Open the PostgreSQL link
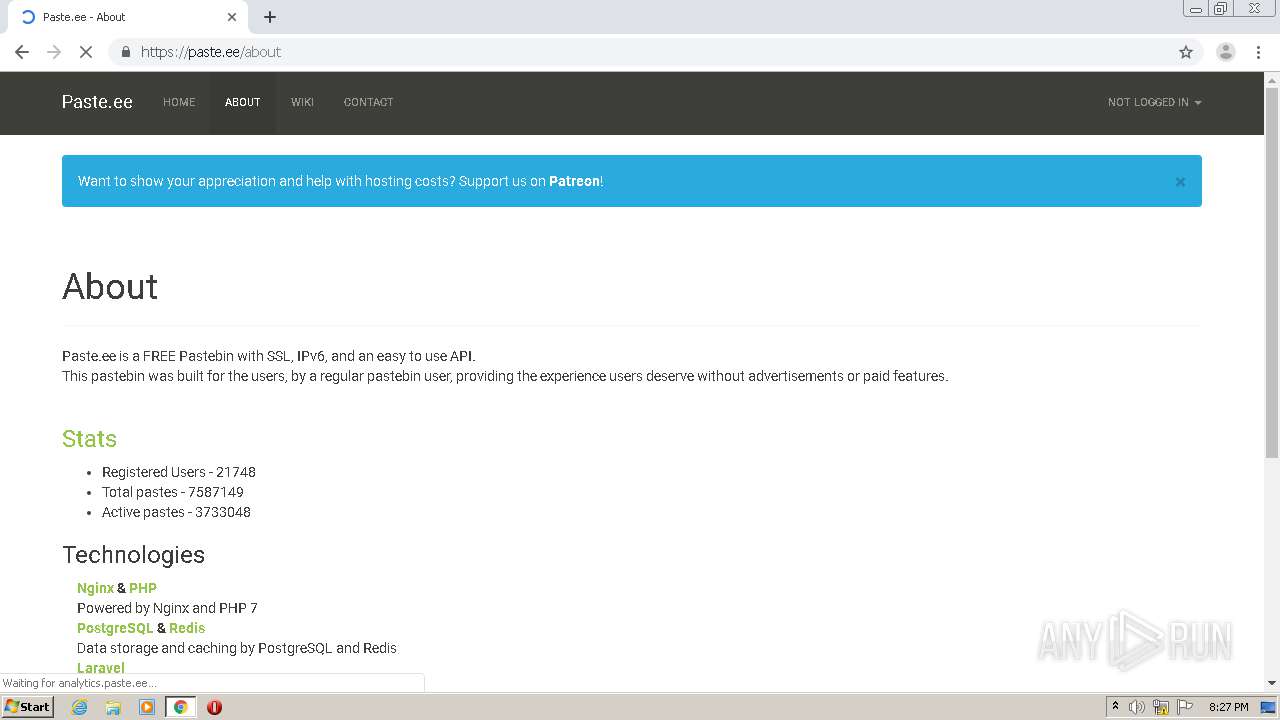This screenshot has width=1280, height=720. [115, 628]
